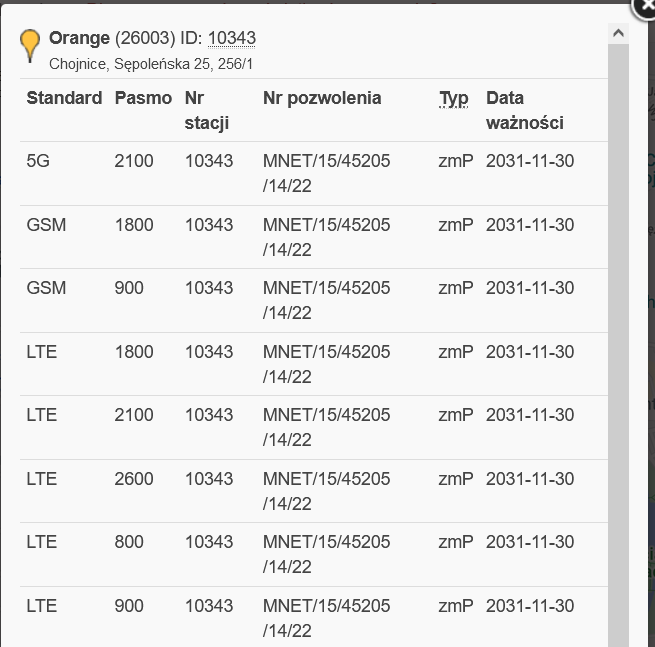Click the LTE 2600 band value

[x=134, y=479]
